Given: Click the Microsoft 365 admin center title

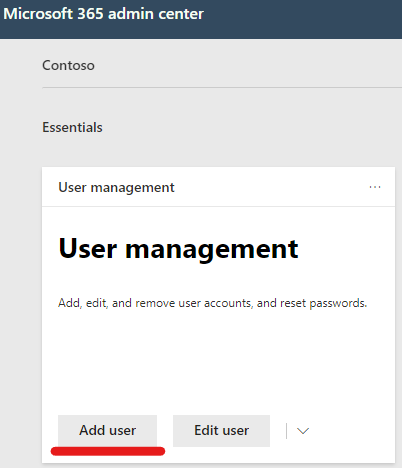Looking at the screenshot, I should 103,14.
